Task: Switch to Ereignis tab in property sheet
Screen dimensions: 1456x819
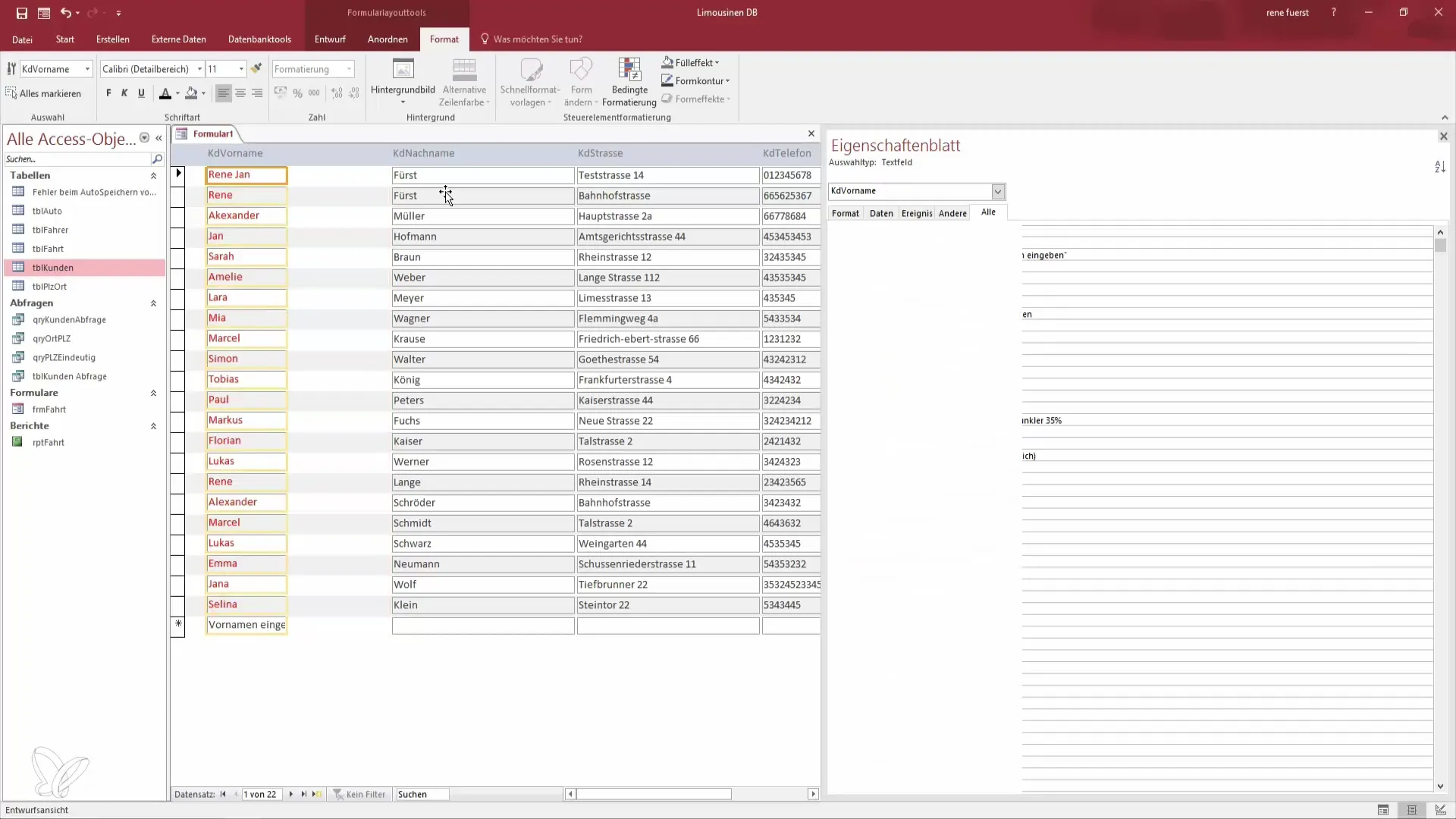Action: click(917, 214)
